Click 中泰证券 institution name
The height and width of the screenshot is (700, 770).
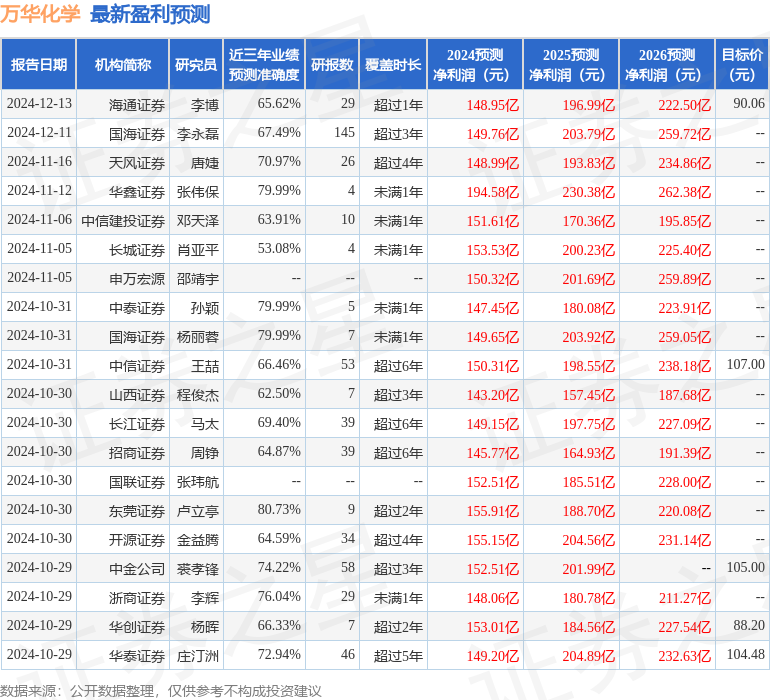(x=137, y=308)
